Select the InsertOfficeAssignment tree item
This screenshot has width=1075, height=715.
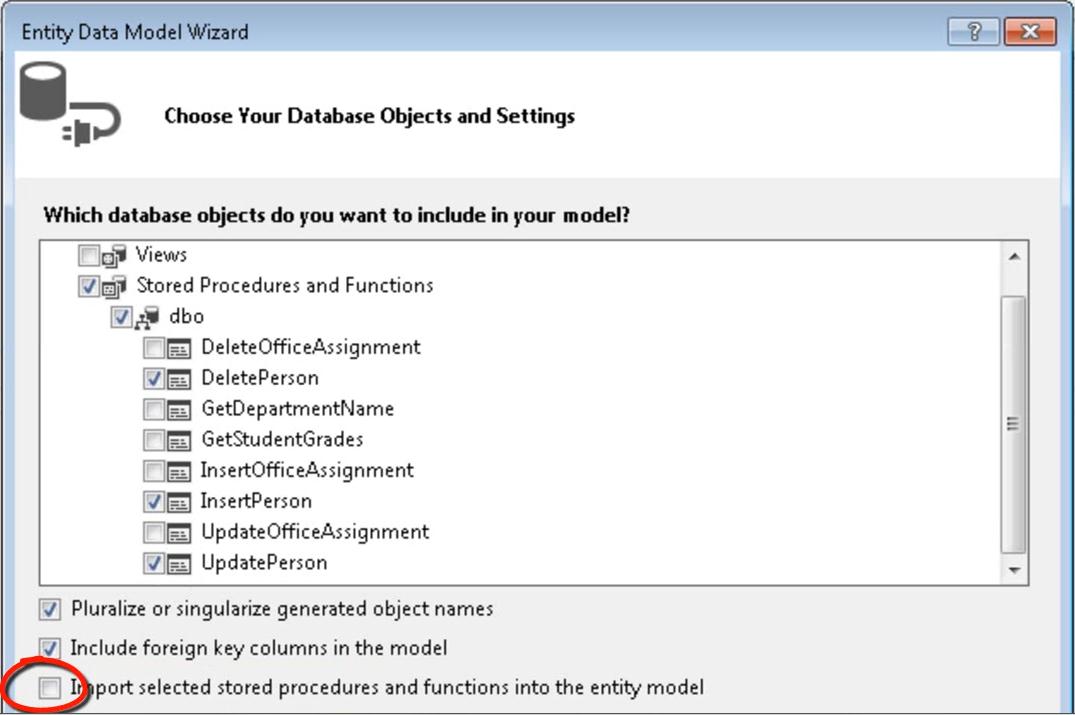tap(306, 471)
